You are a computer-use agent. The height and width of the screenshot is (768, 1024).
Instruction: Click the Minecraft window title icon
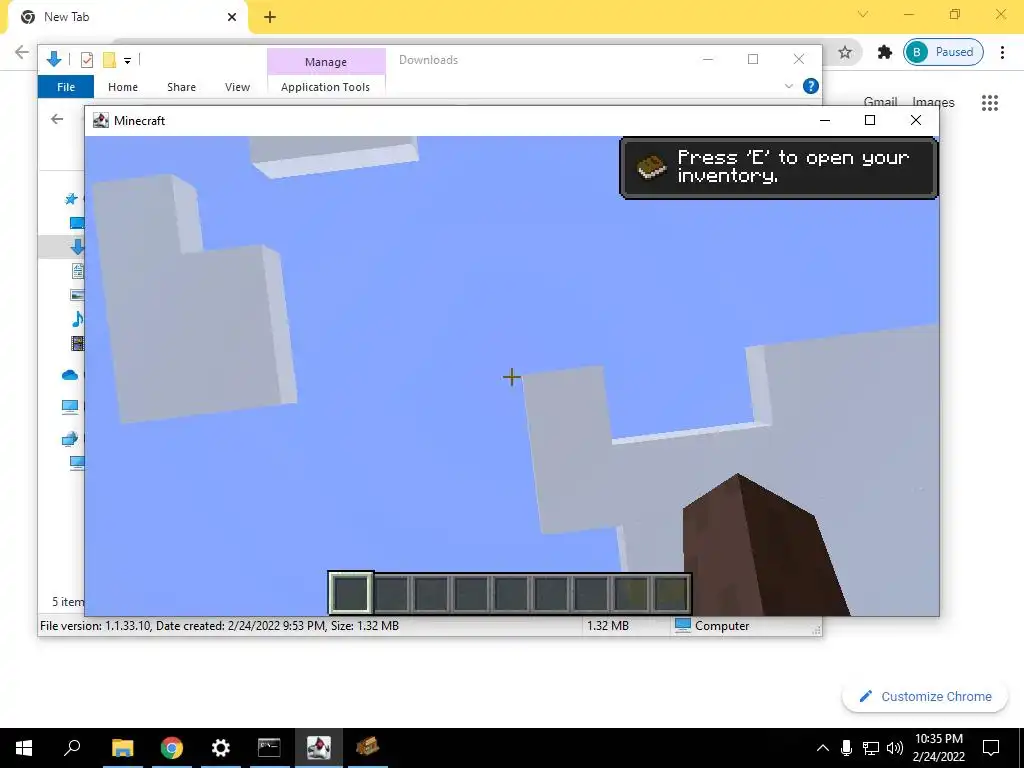101,120
